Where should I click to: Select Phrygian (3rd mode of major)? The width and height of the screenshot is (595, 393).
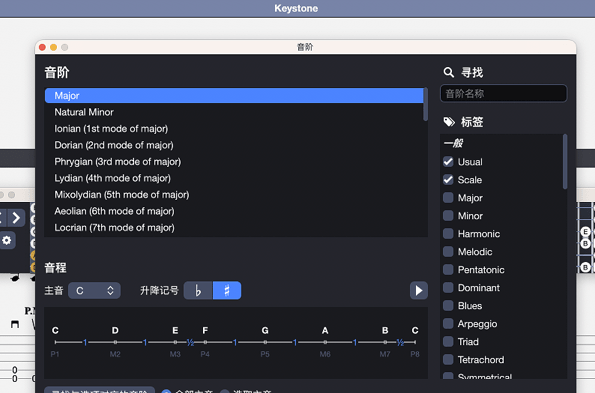pos(234,162)
